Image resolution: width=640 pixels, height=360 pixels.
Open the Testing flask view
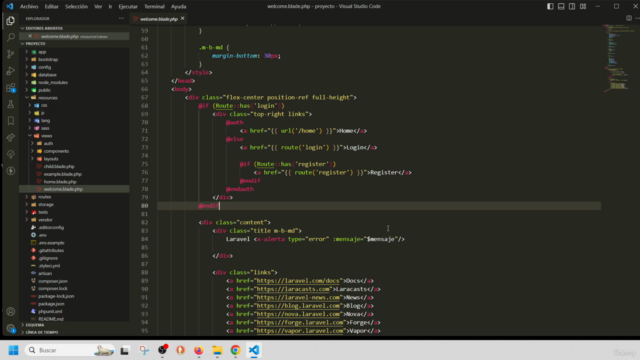tap(11, 104)
